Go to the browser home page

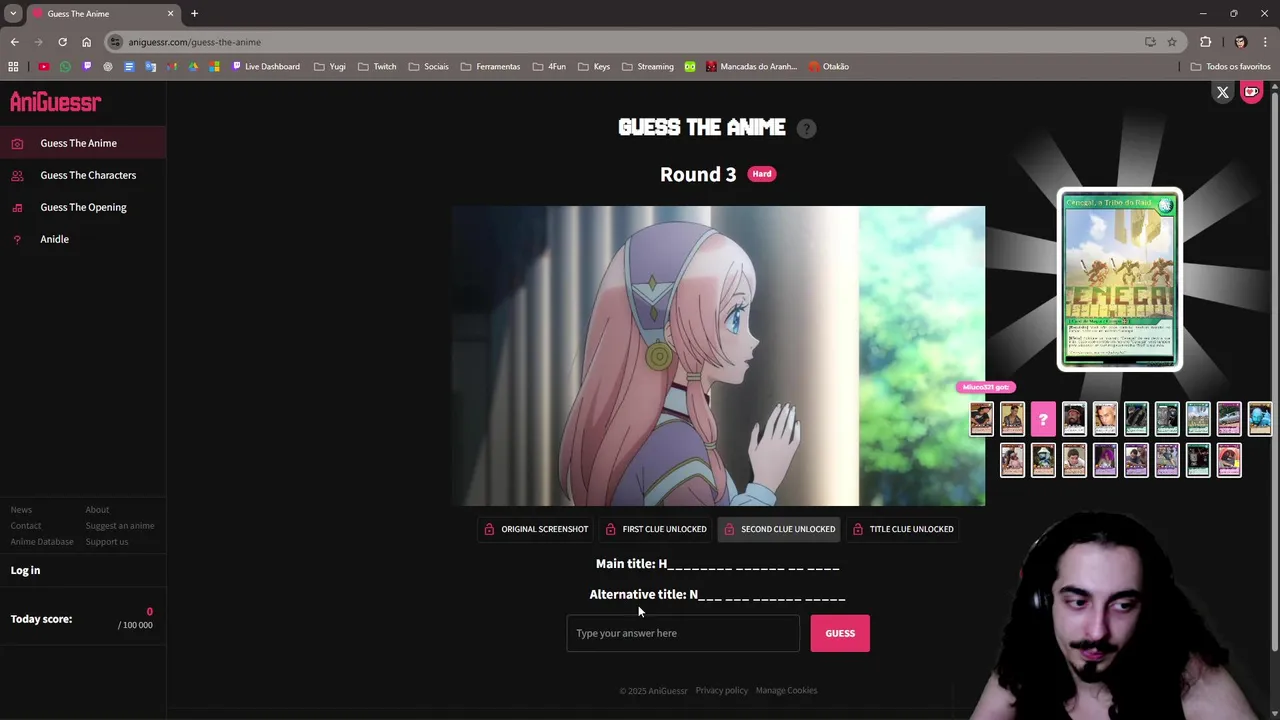click(86, 42)
